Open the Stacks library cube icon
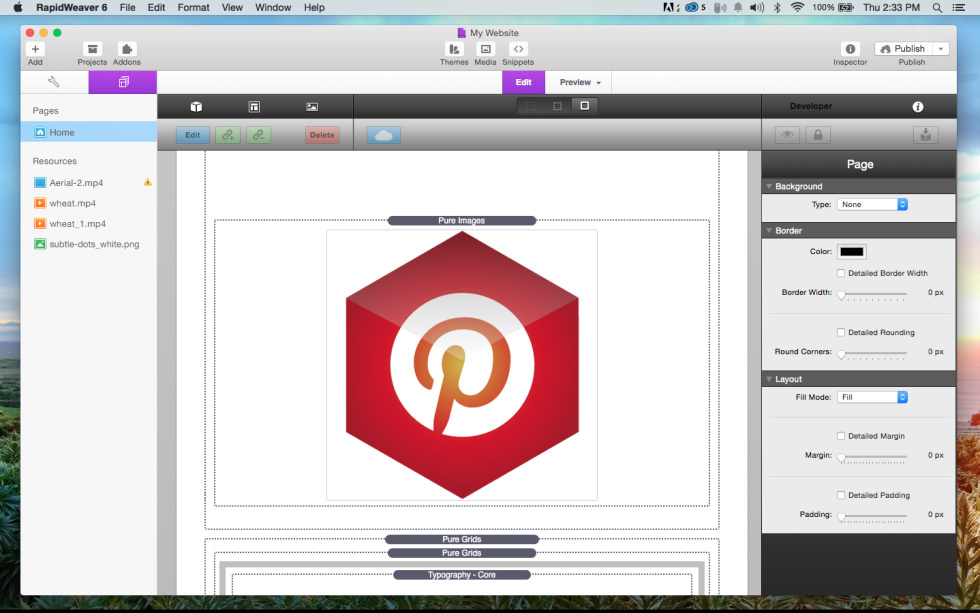Viewport: 980px width, 613px height. pos(196,106)
